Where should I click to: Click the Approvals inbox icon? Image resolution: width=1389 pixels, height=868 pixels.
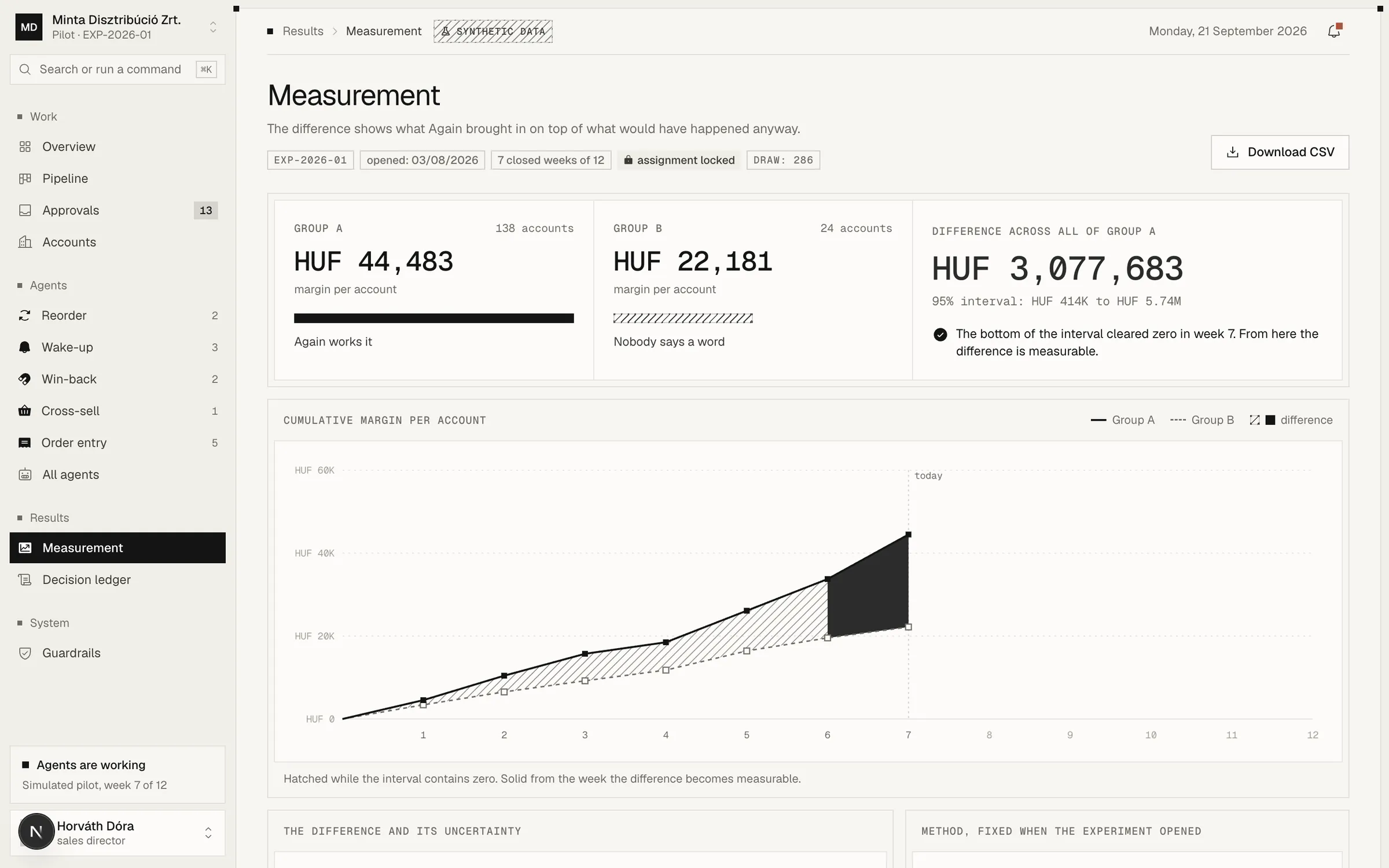[25, 210]
